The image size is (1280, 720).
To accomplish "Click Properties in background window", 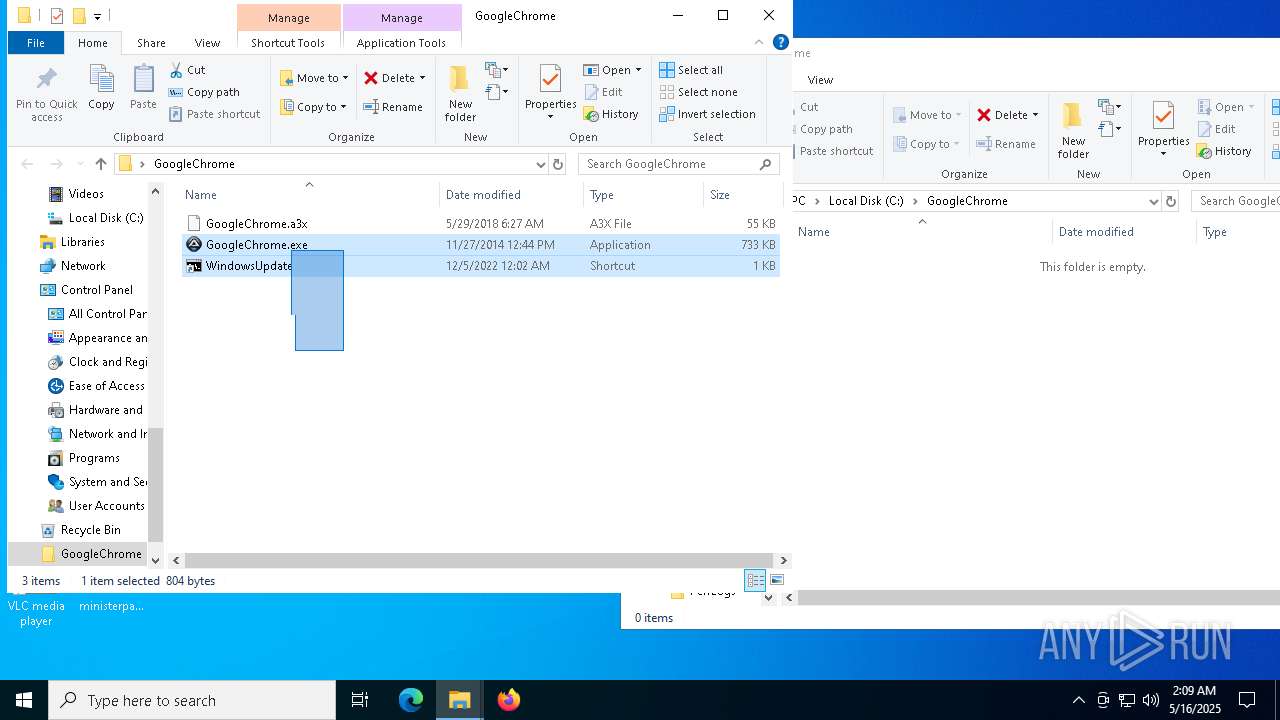I will [x=1163, y=128].
